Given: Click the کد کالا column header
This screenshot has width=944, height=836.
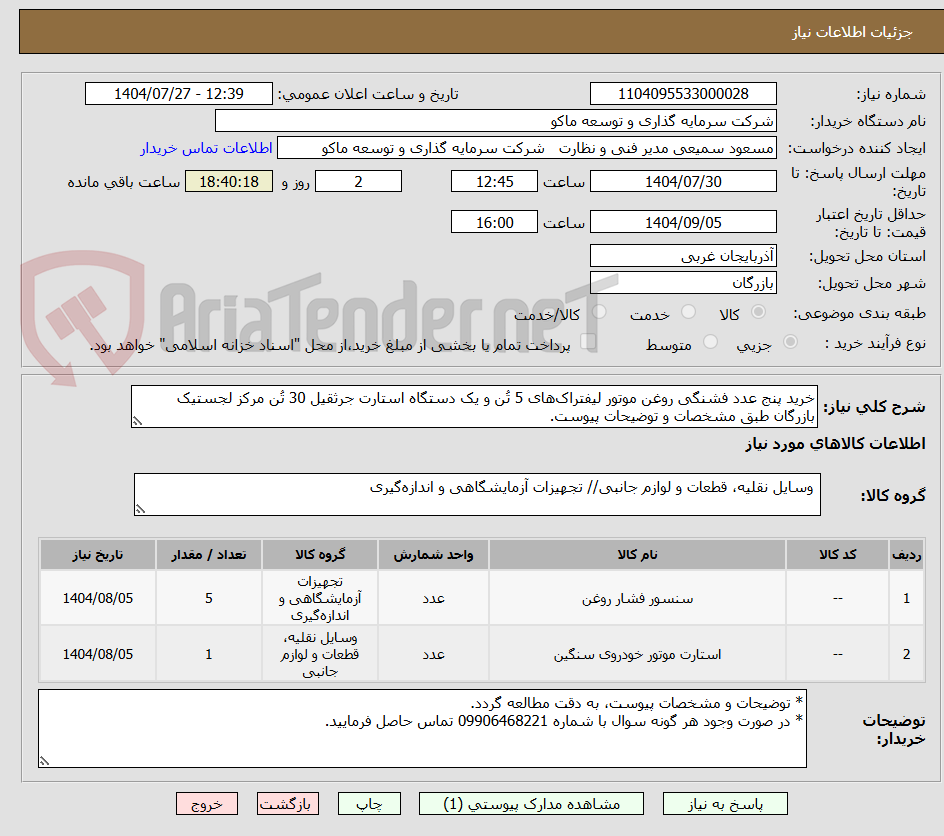Looking at the screenshot, I should (837, 554).
